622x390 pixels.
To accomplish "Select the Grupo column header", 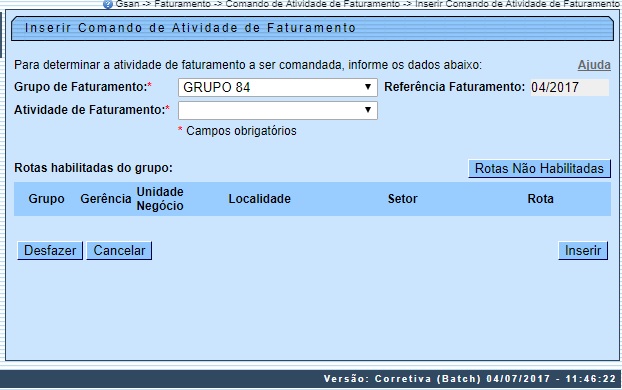I will pos(46,199).
